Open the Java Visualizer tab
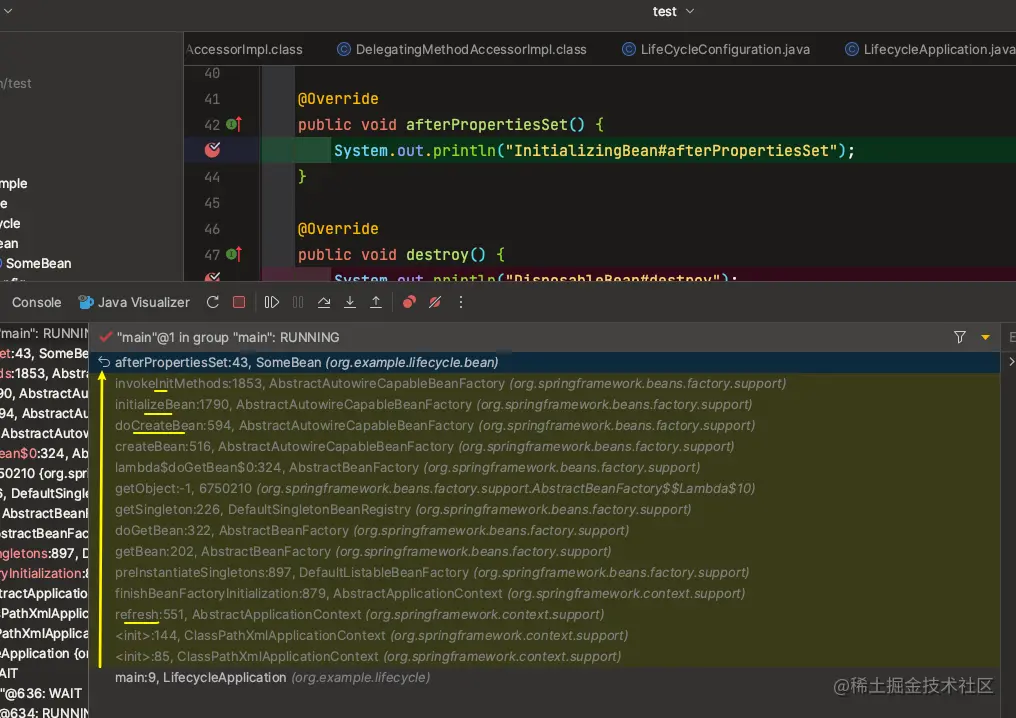Viewport: 1016px width, 718px height. coord(134,302)
